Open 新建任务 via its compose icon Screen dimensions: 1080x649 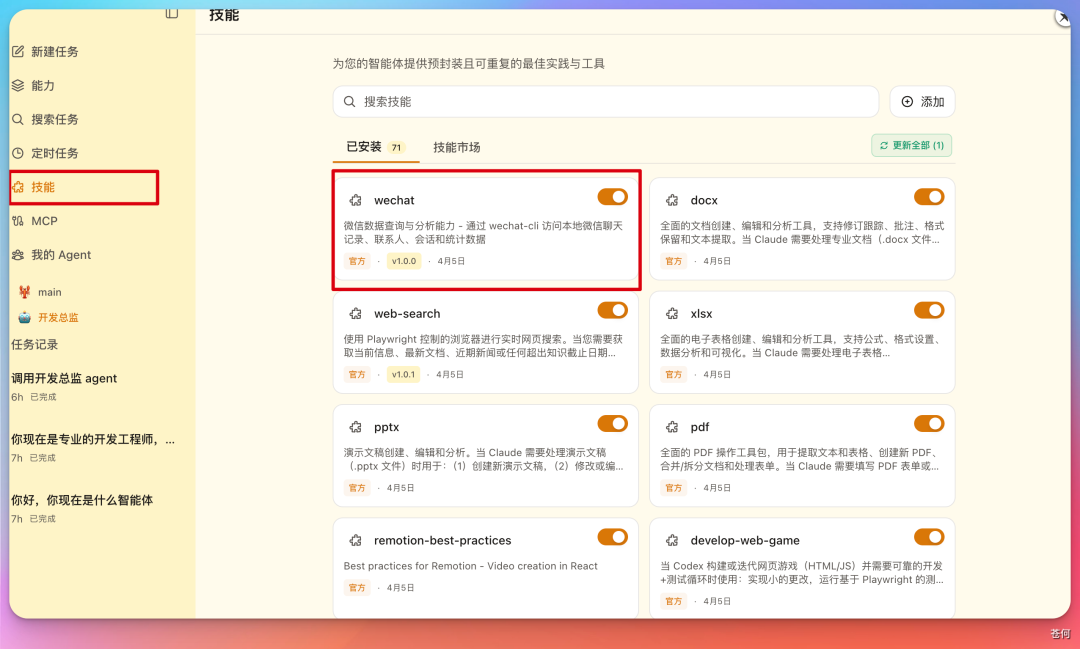click(20, 51)
